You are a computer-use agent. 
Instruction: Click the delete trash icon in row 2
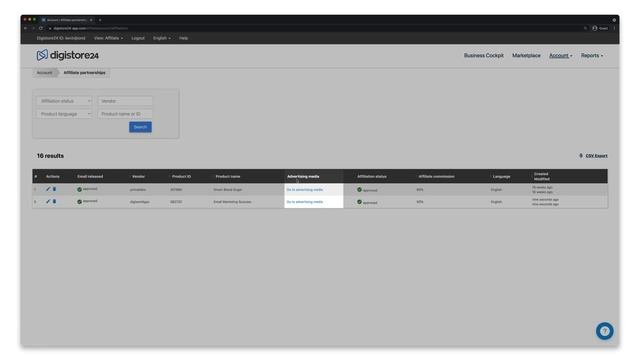click(54, 201)
